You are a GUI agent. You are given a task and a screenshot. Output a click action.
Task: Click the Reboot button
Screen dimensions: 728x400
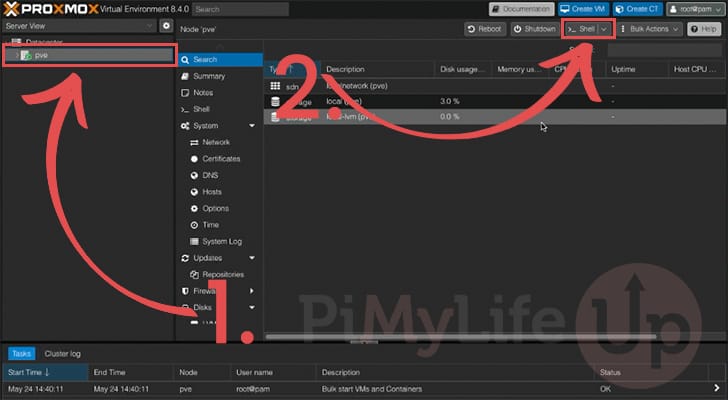coord(485,29)
